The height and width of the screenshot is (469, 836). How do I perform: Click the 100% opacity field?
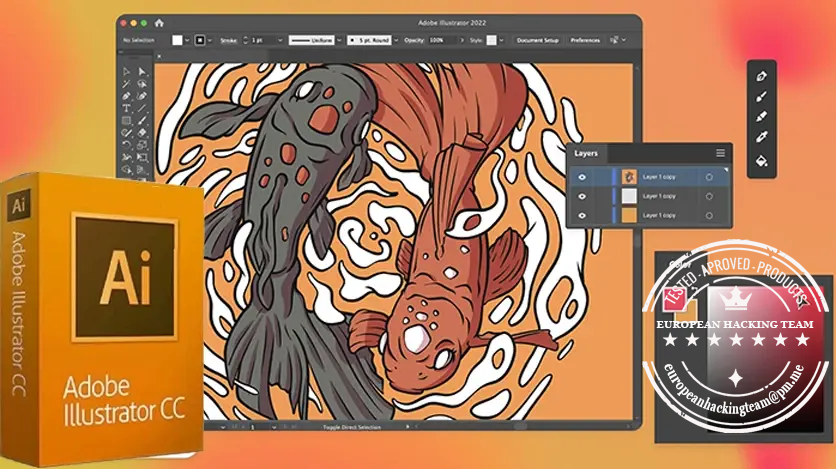click(x=442, y=41)
